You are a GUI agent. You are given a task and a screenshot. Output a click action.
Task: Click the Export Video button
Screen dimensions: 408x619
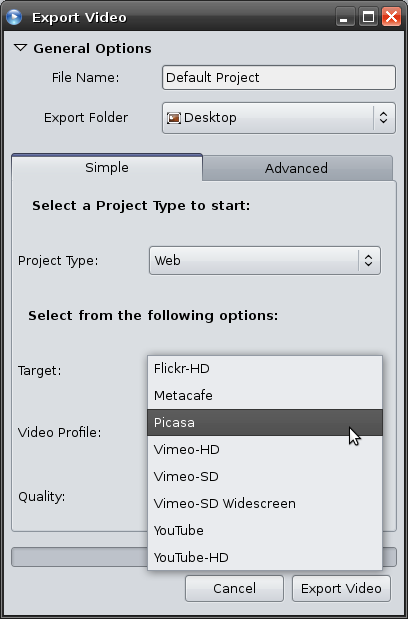pyautogui.click(x=341, y=589)
